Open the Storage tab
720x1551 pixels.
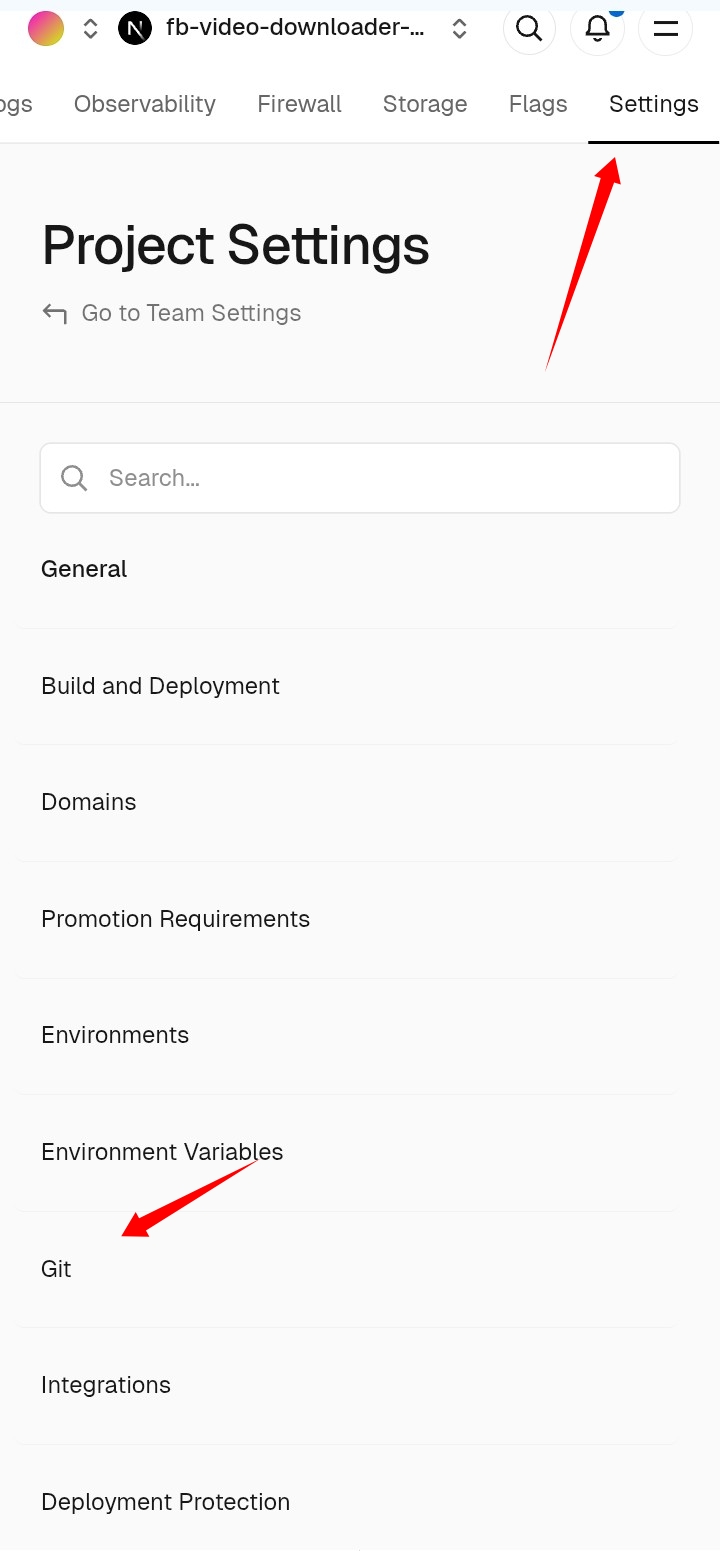pyautogui.click(x=425, y=104)
